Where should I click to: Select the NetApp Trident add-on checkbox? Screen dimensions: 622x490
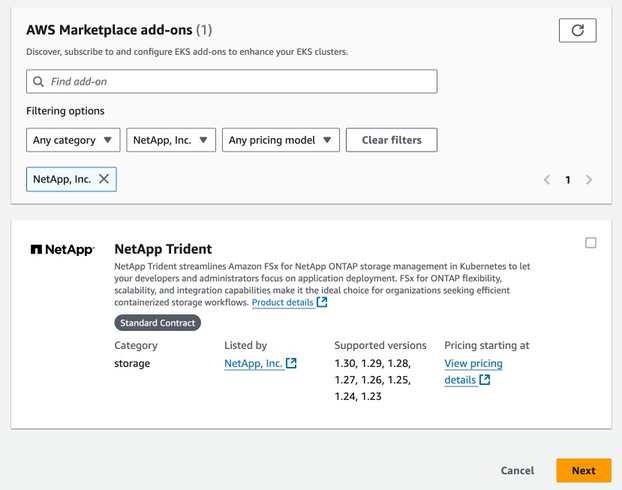click(591, 243)
